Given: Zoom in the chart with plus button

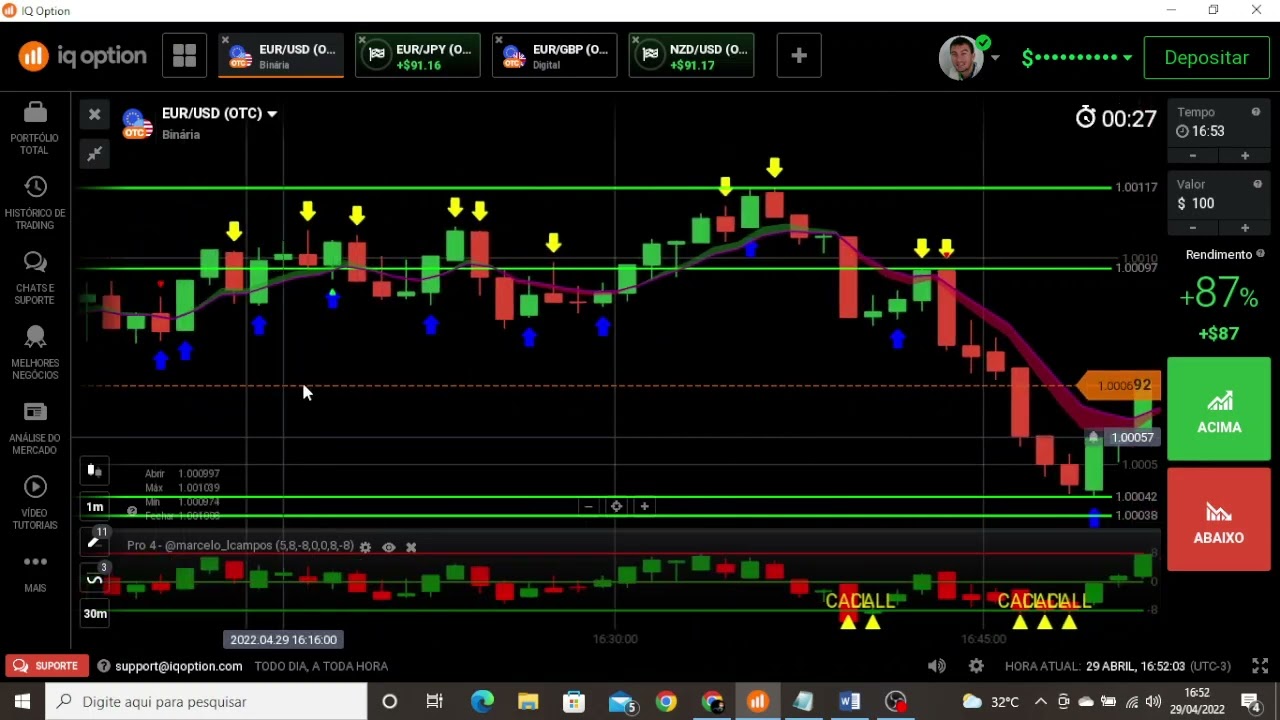Looking at the screenshot, I should tap(645, 507).
